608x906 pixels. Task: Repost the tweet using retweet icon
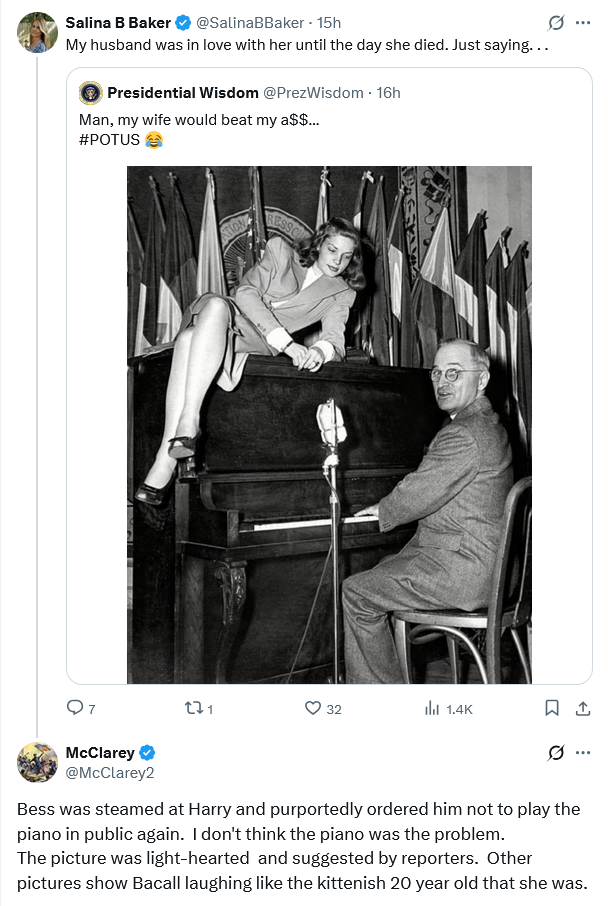point(193,708)
